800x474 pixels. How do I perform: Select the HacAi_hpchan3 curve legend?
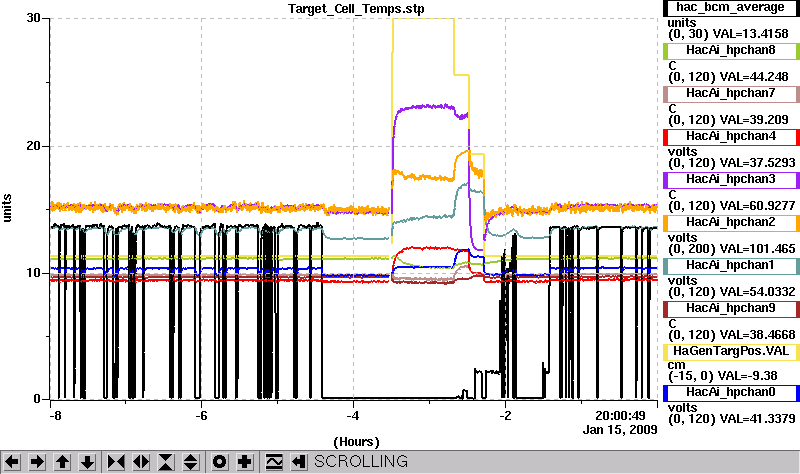point(731,180)
